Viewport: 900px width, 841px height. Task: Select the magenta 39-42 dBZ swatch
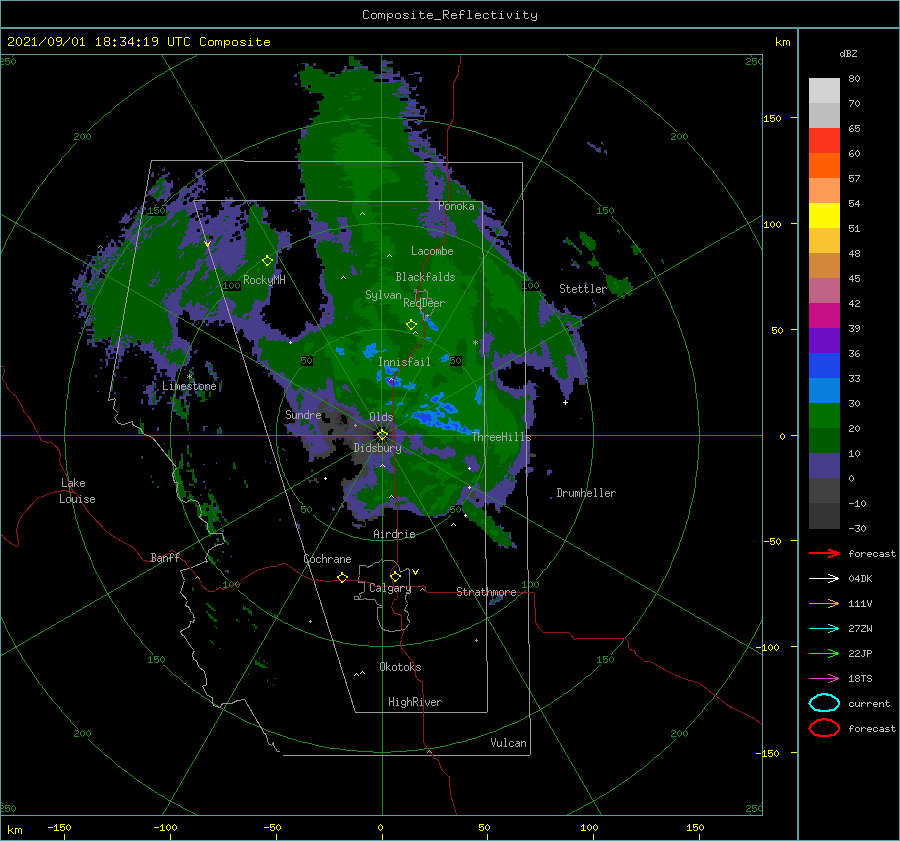[x=824, y=316]
